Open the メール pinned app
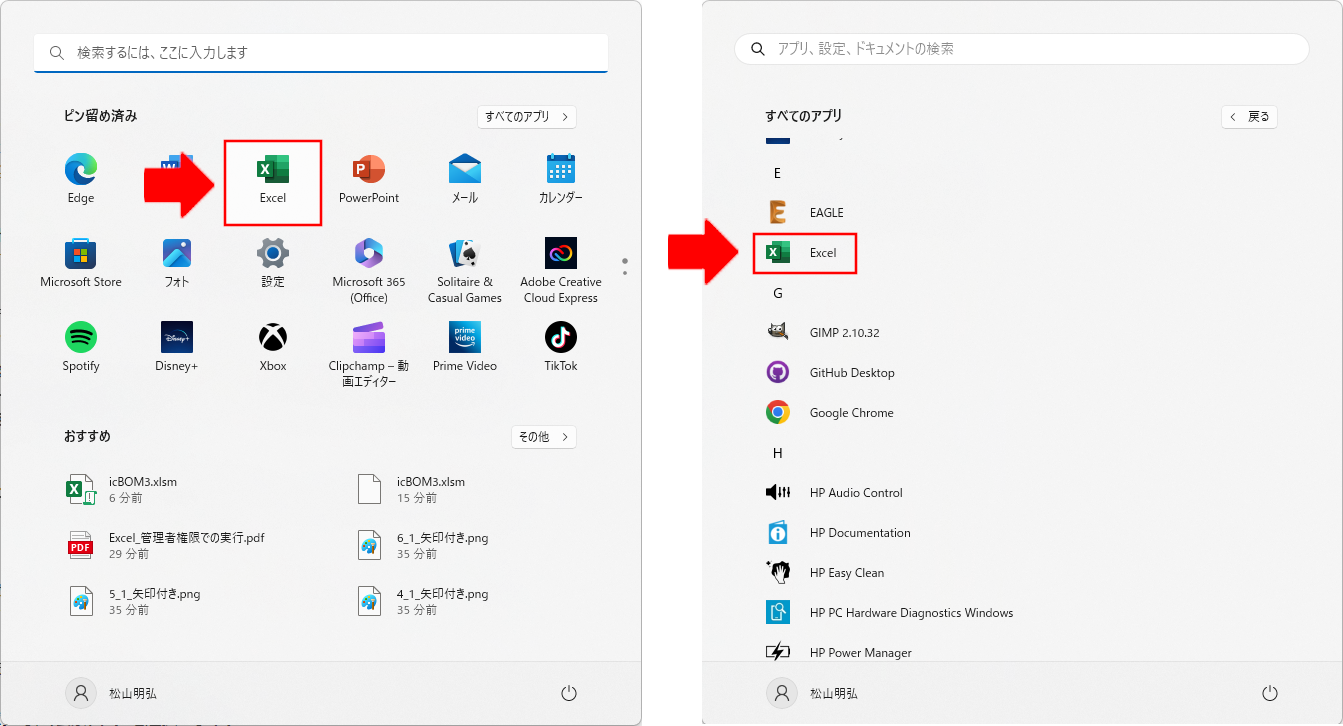 click(x=465, y=179)
